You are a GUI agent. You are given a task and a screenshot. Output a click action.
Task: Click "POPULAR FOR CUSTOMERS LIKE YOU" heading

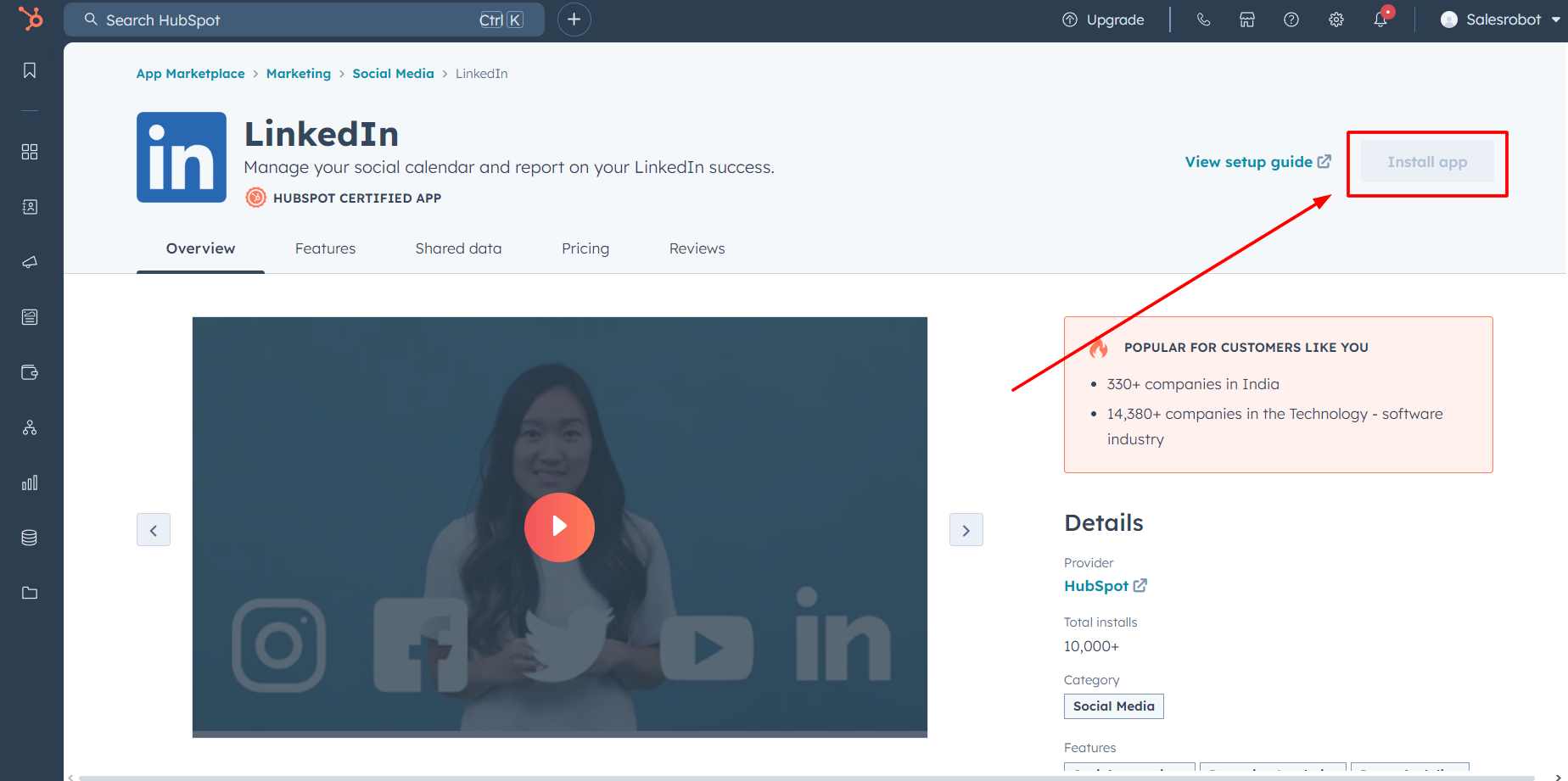1246,348
